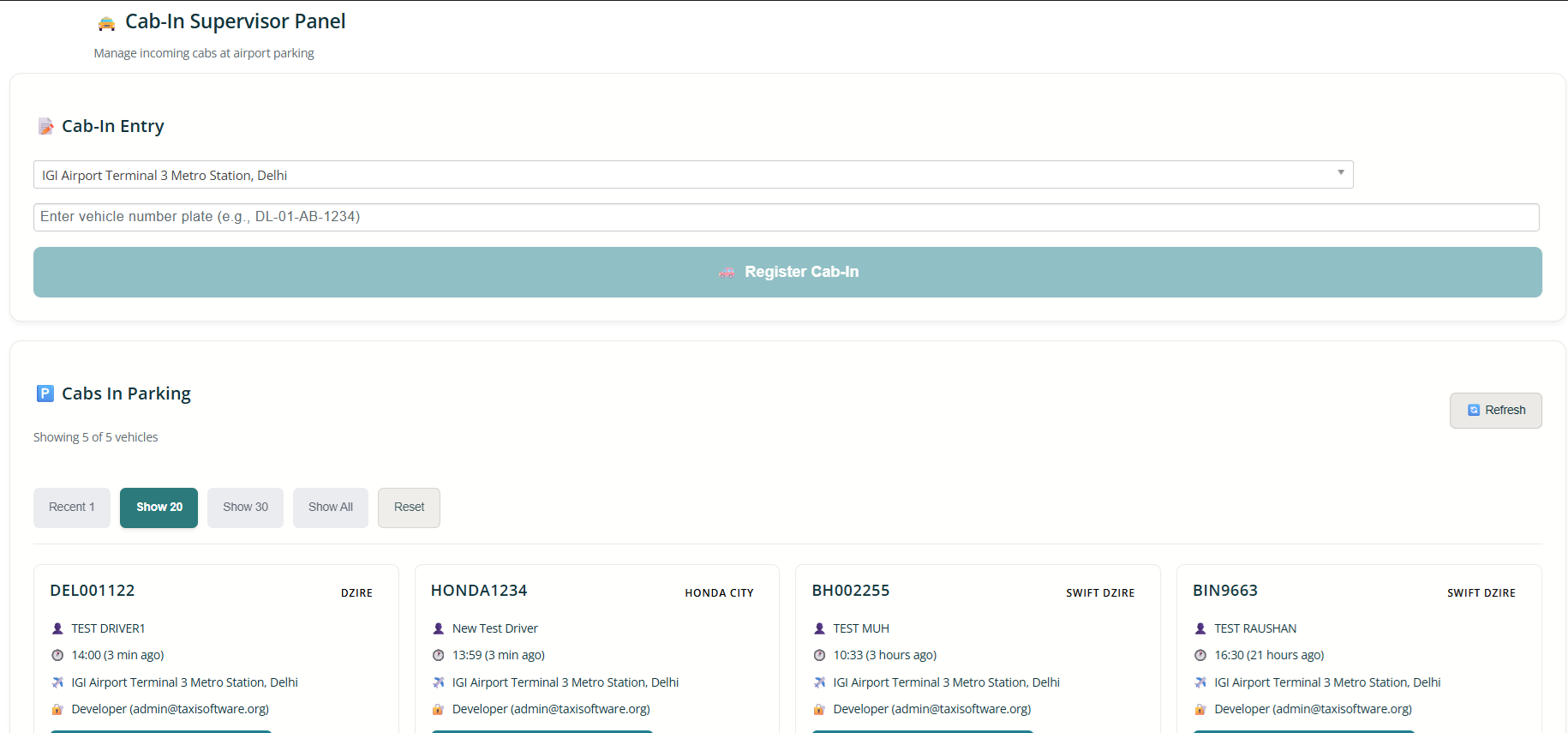Click driver name New Test Driver
This screenshot has width=1568, height=733.
(495, 628)
